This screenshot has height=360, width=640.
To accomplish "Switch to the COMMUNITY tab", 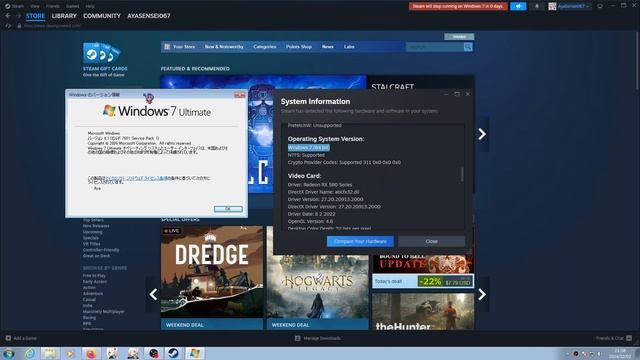I will (x=102, y=16).
